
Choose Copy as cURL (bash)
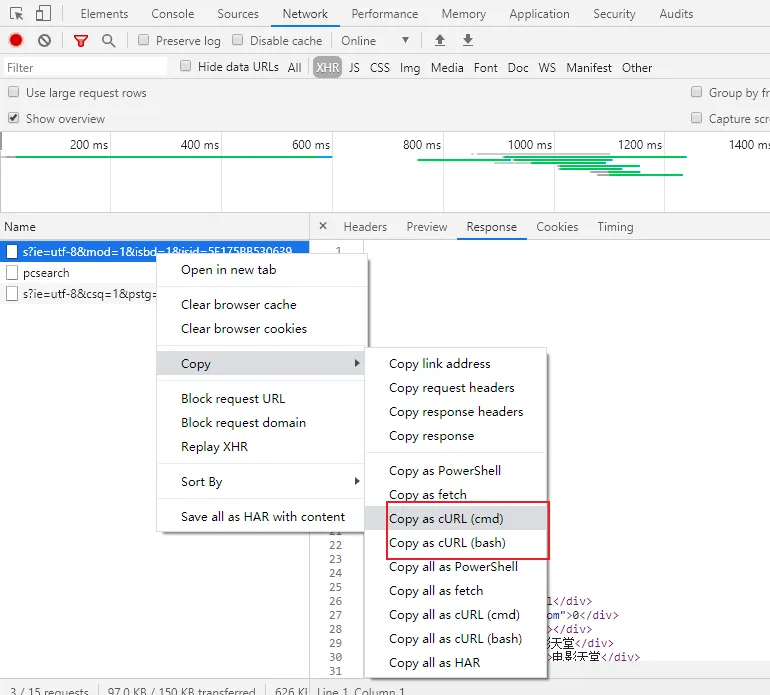[456, 543]
